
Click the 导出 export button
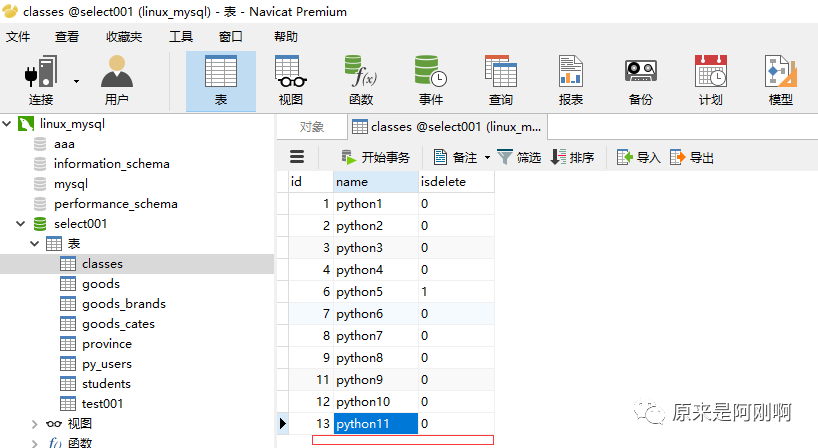692,157
